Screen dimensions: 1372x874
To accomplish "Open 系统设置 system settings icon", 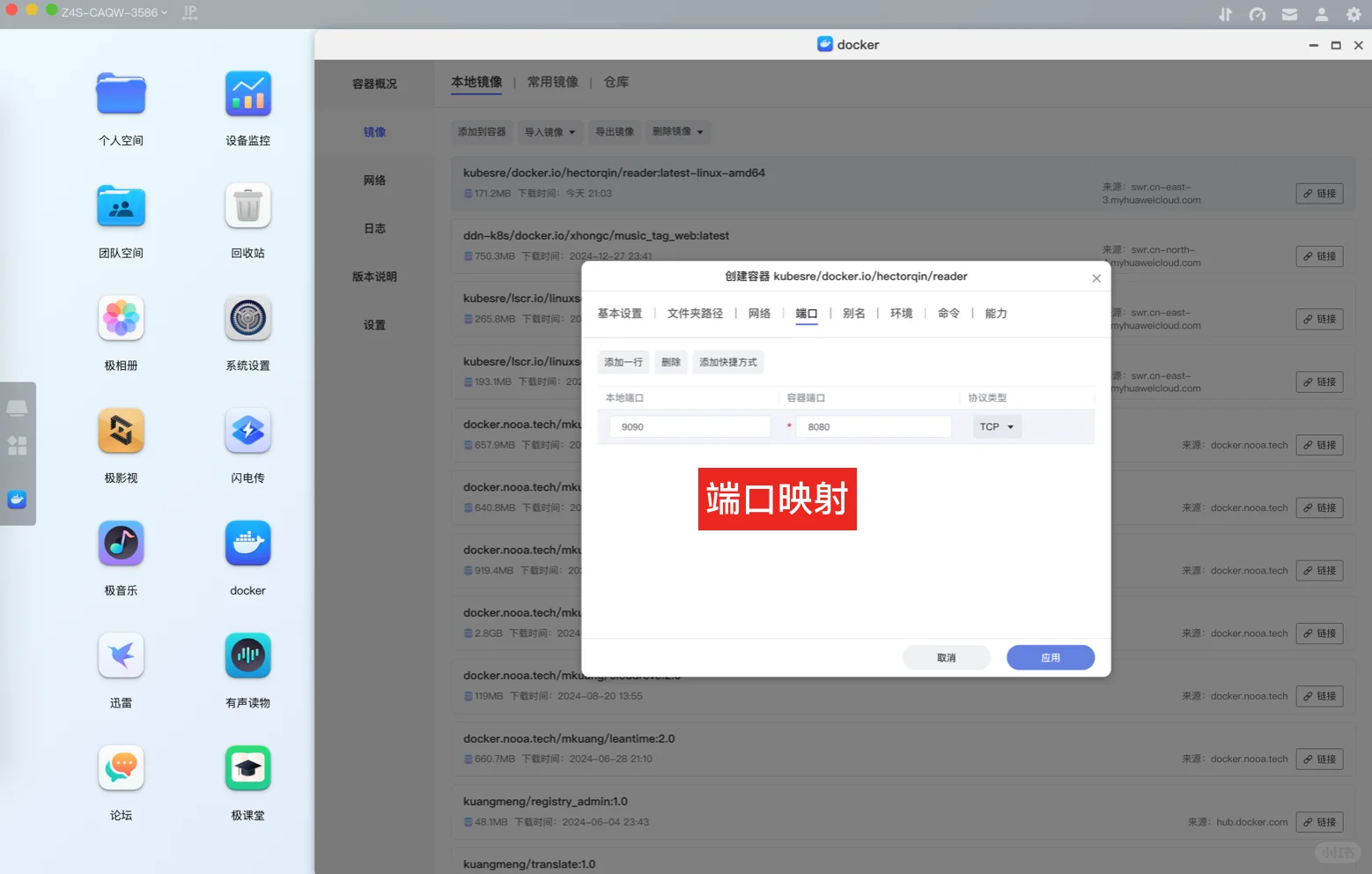I will [x=247, y=319].
